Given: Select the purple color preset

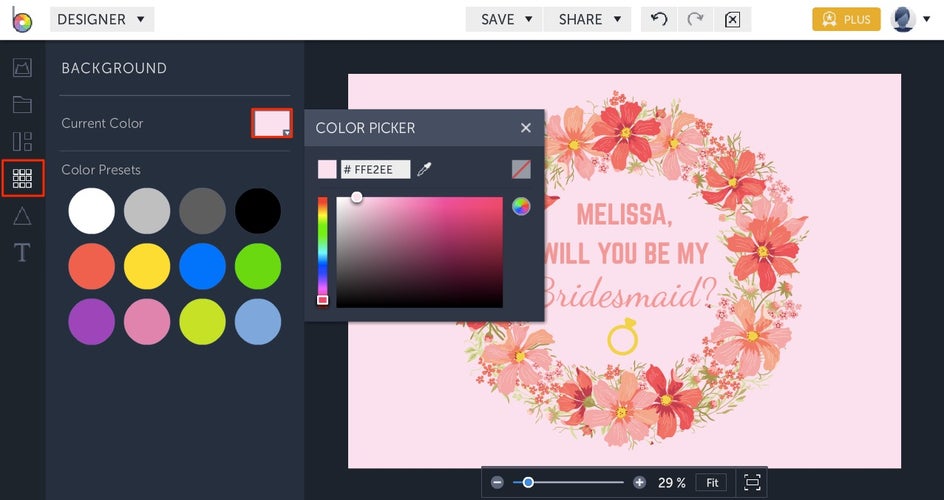Looking at the screenshot, I should 92,321.
